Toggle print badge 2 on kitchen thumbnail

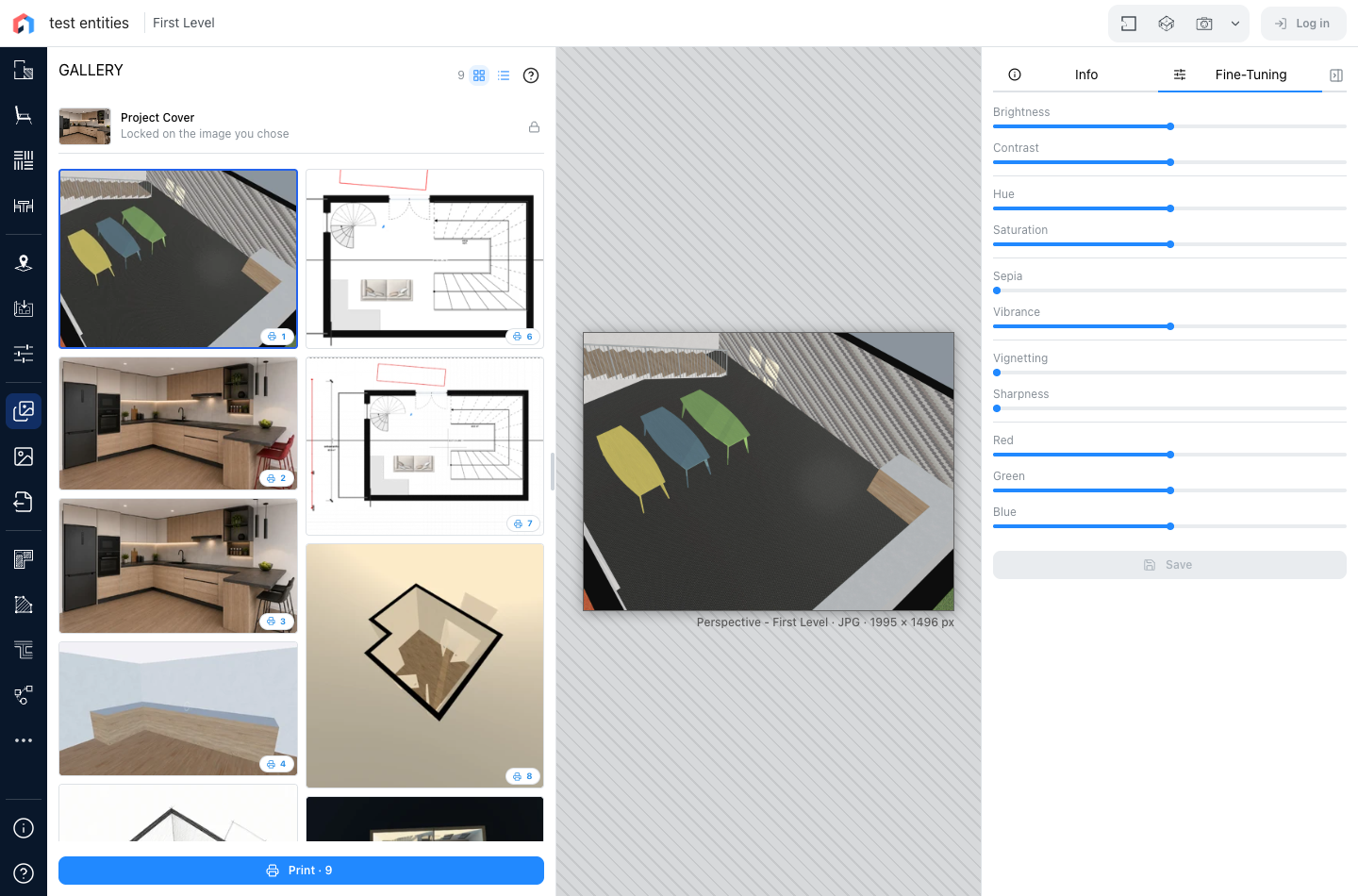click(276, 478)
